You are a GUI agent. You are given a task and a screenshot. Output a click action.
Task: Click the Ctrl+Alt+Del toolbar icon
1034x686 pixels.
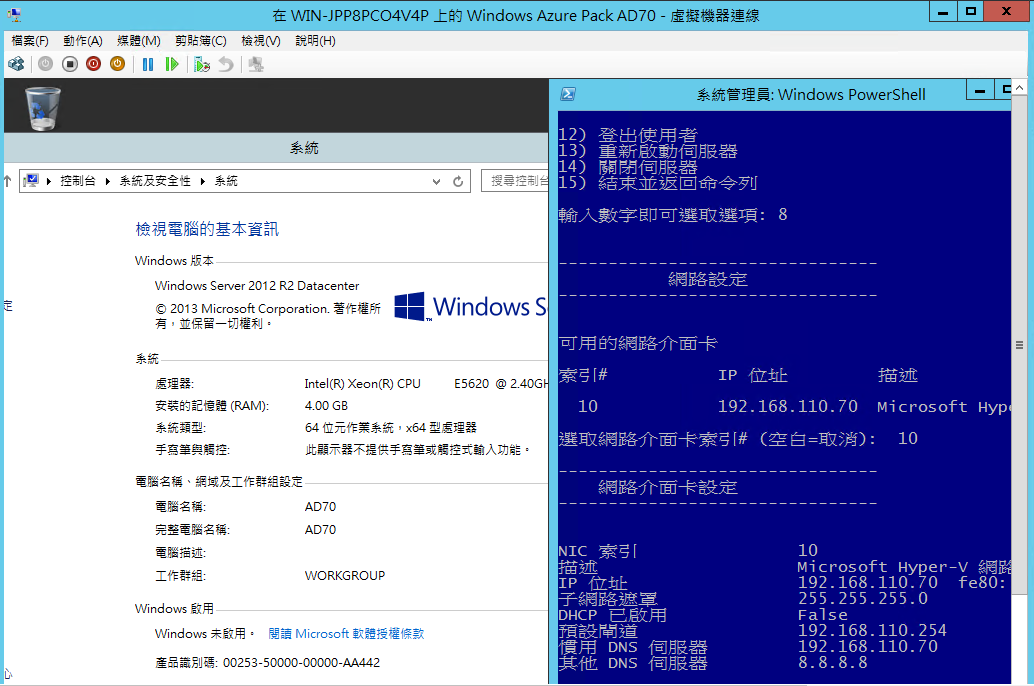click(16, 64)
